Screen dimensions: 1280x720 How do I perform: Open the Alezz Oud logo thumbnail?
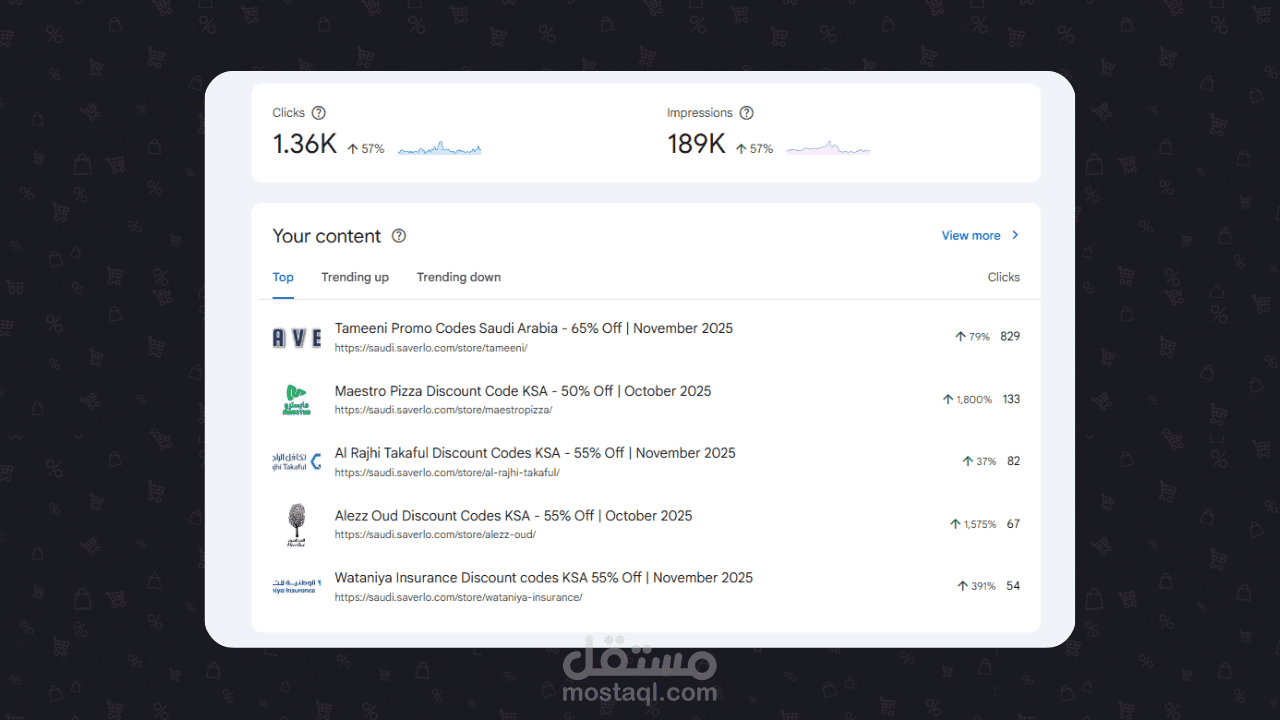297,524
